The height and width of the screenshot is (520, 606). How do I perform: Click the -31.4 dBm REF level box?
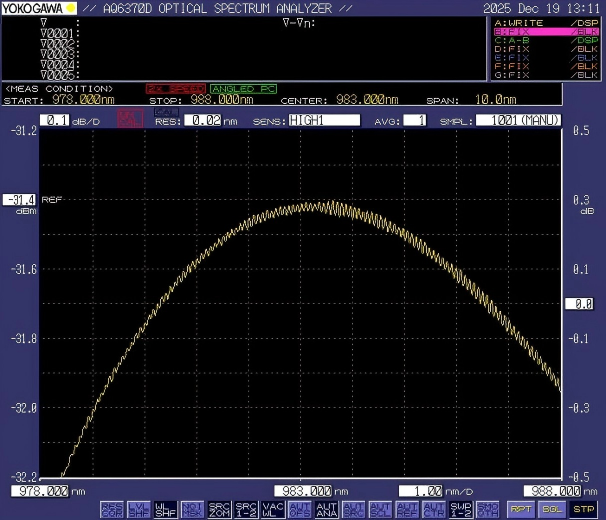click(x=19, y=198)
